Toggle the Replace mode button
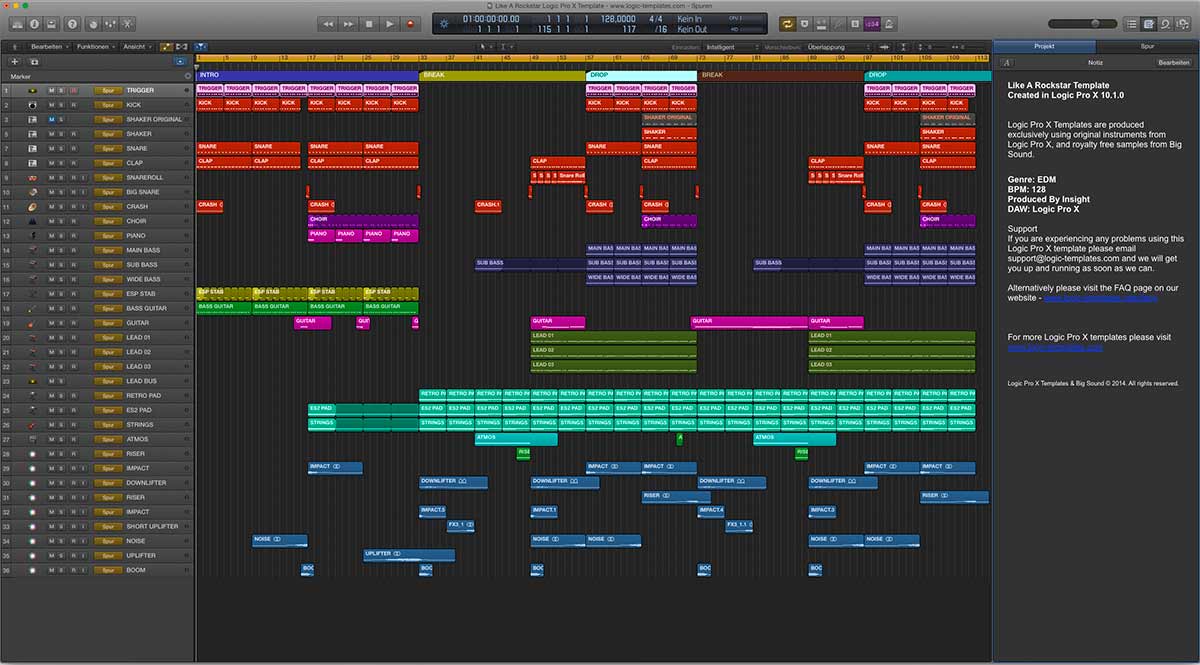This screenshot has width=1200, height=665. [805, 23]
